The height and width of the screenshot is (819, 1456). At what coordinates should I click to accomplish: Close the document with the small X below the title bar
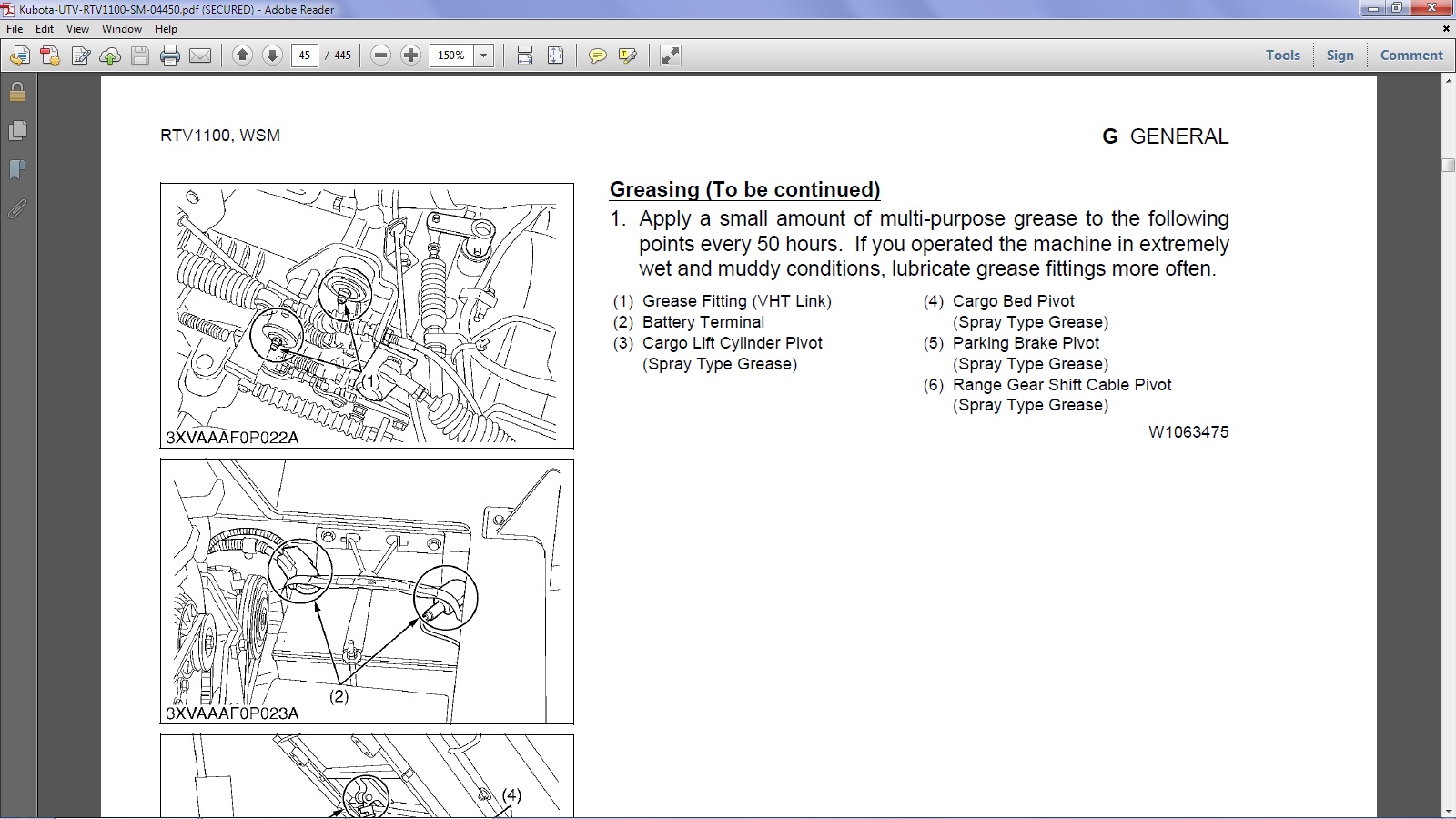coord(1446,29)
